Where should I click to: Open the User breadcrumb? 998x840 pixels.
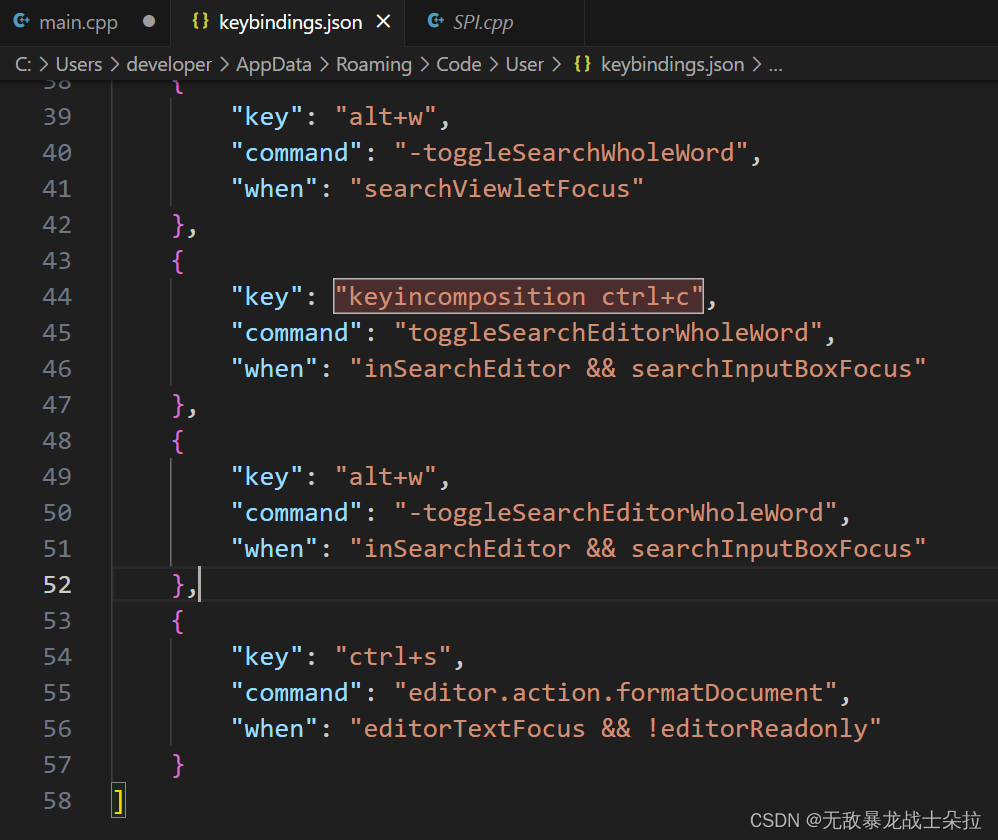(x=524, y=64)
